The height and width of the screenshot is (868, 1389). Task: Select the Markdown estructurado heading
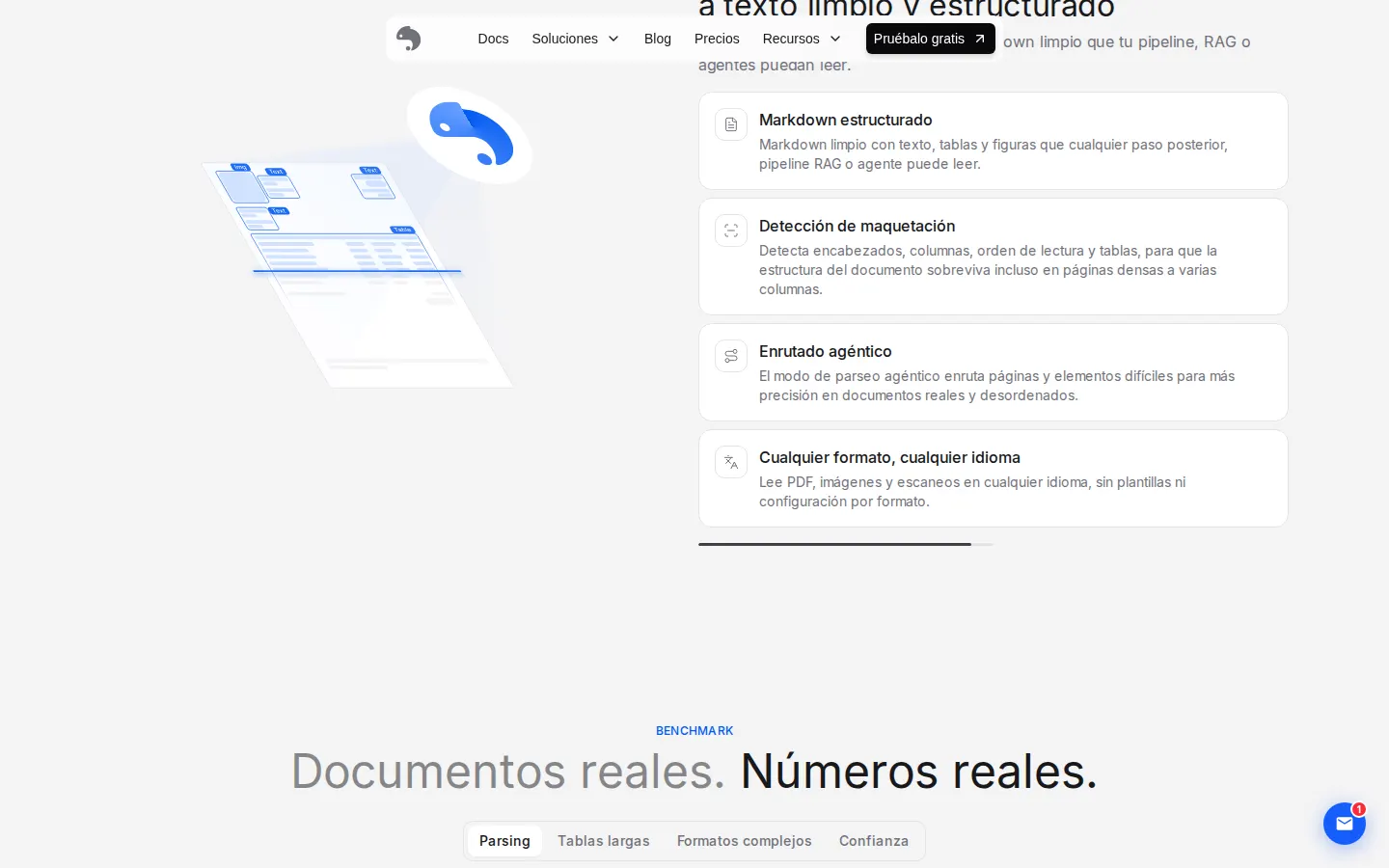[846, 120]
